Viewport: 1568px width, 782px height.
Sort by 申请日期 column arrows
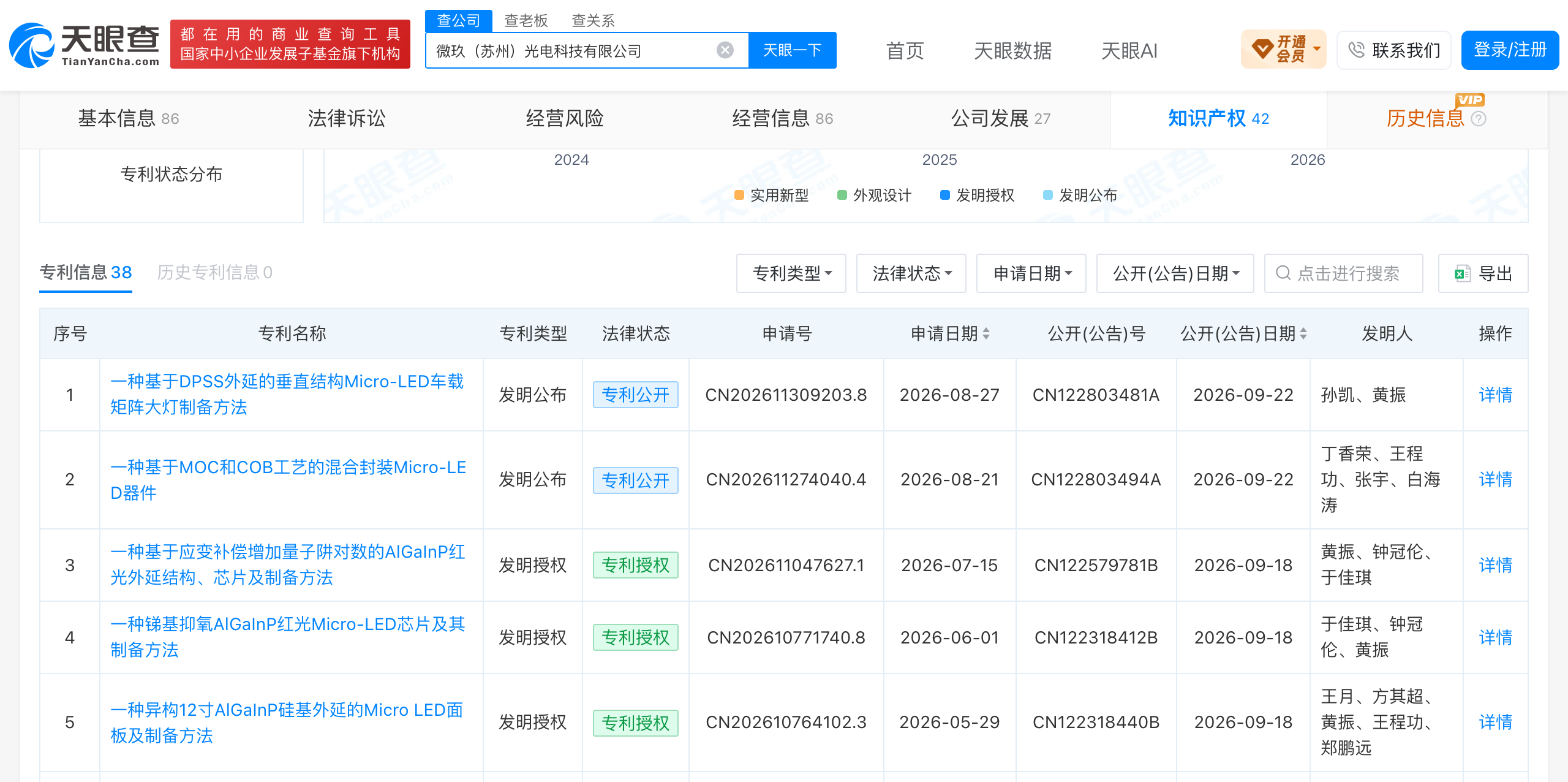(x=986, y=333)
